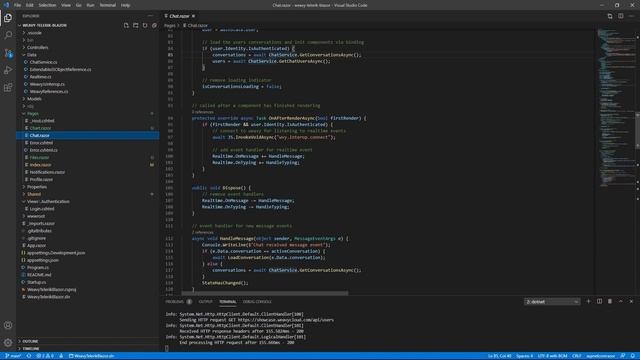Close the terminal panel
The image size is (640, 360).
coord(631,301)
